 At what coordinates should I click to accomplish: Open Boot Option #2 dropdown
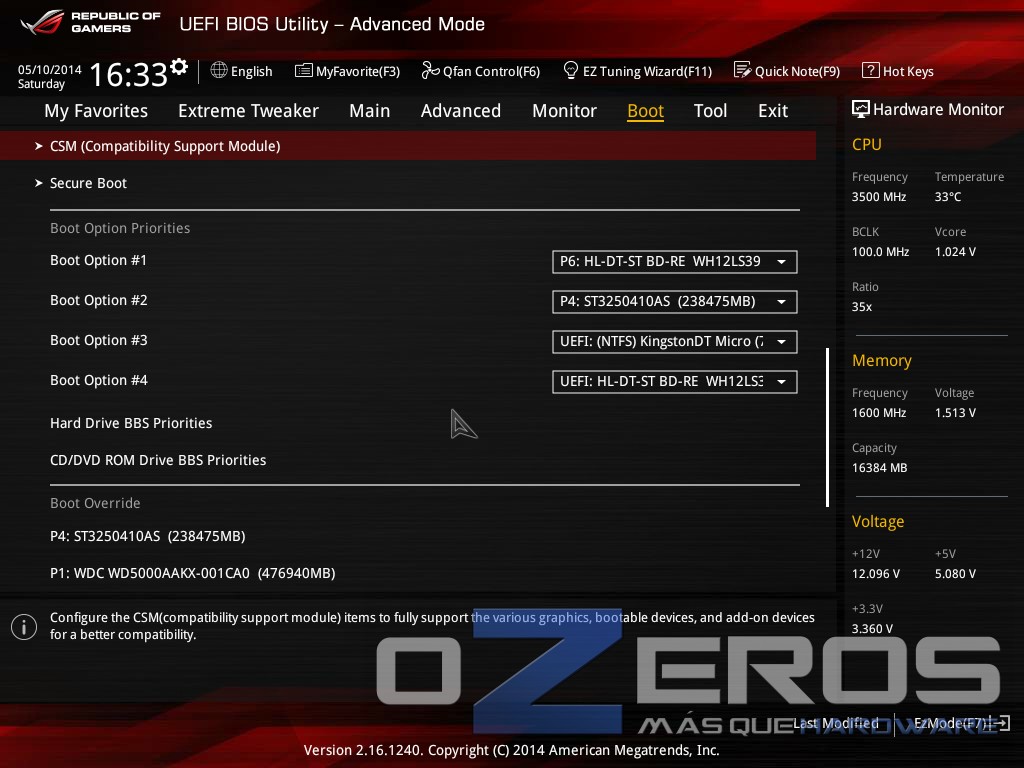675,301
